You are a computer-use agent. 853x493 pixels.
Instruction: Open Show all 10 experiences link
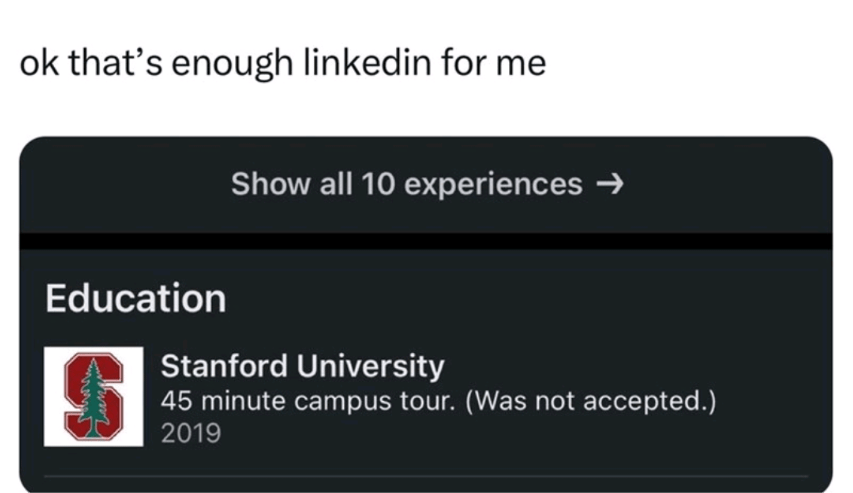427,184
